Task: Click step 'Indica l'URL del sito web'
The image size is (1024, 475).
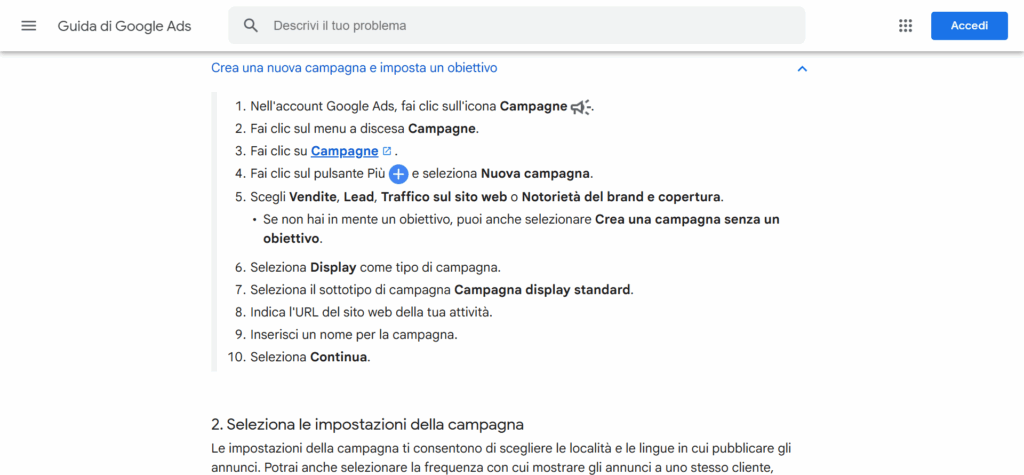Action: (x=371, y=312)
